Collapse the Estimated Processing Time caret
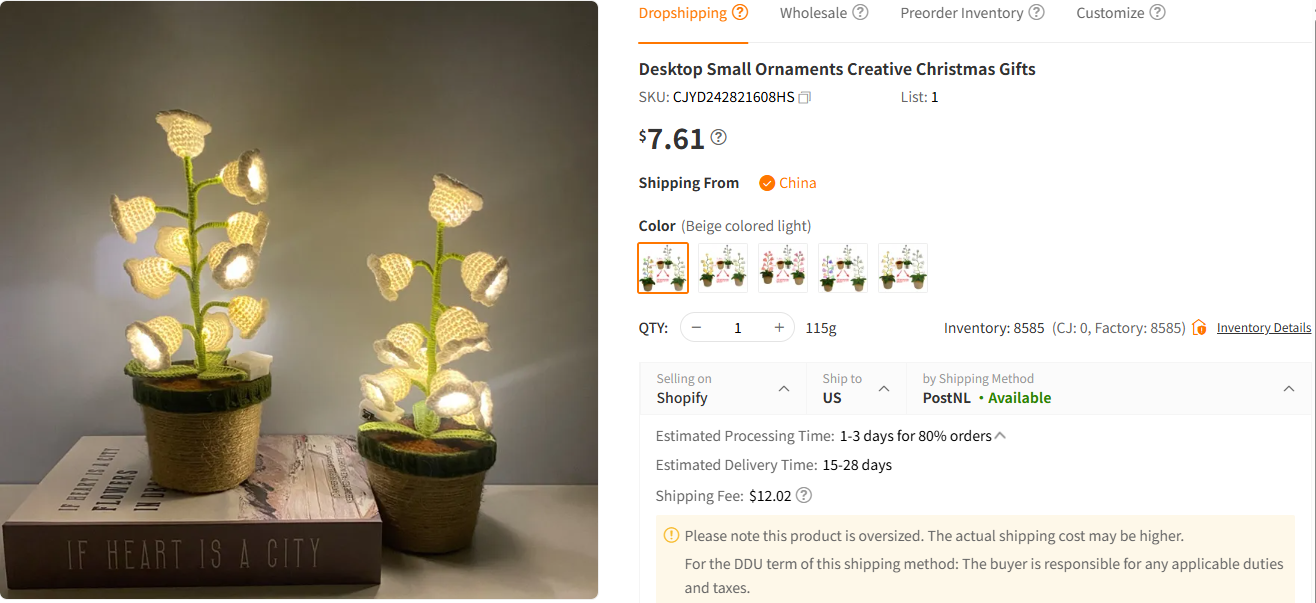 click(x=1000, y=434)
